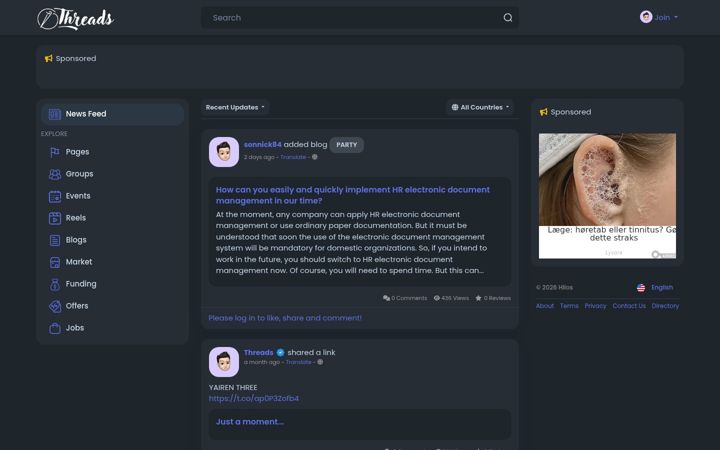Open the HR electronic document blog title
This screenshot has height=450, width=720.
coord(353,195)
